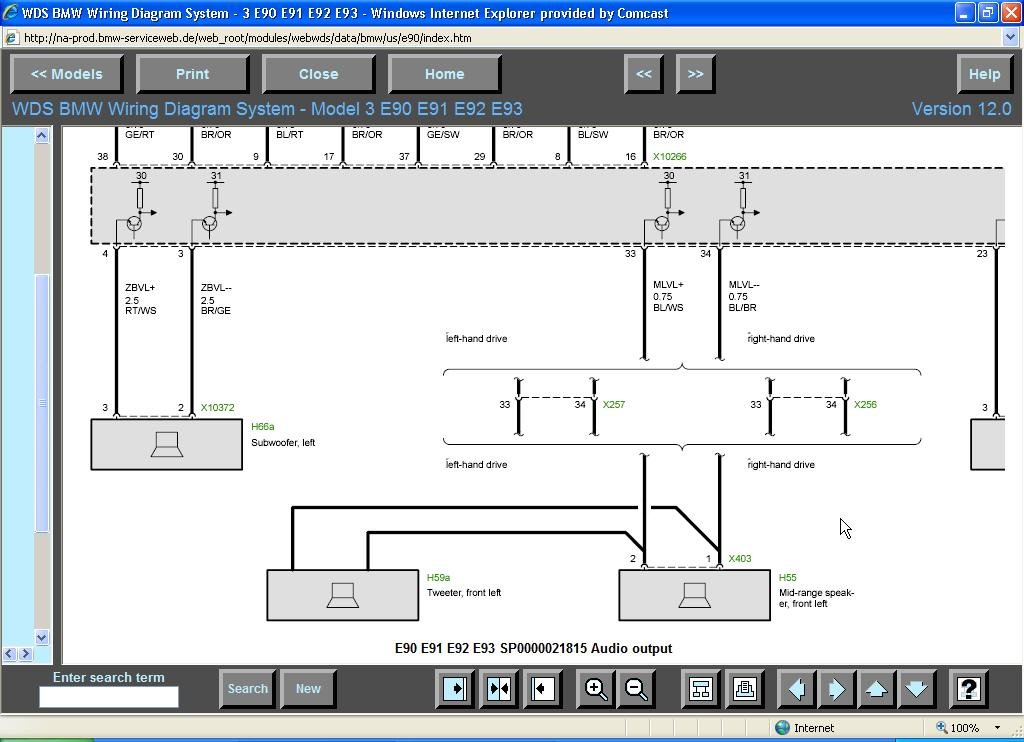Screen dimensions: 1024x742
Task: Click connector label X403
Action: (x=740, y=558)
